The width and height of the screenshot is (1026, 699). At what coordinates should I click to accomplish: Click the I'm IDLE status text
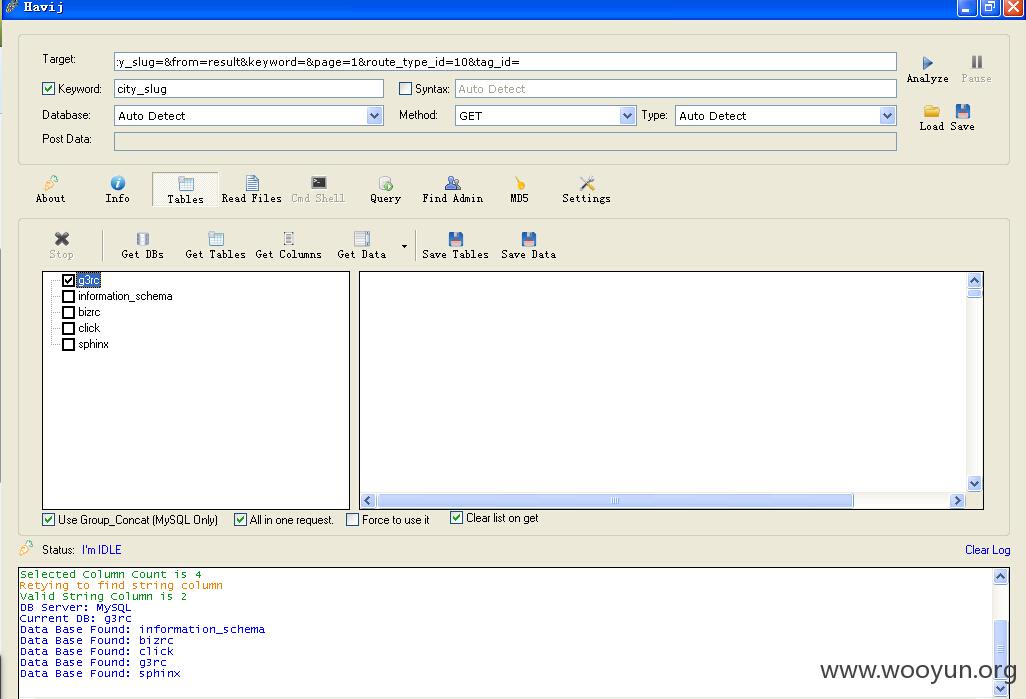[101, 550]
